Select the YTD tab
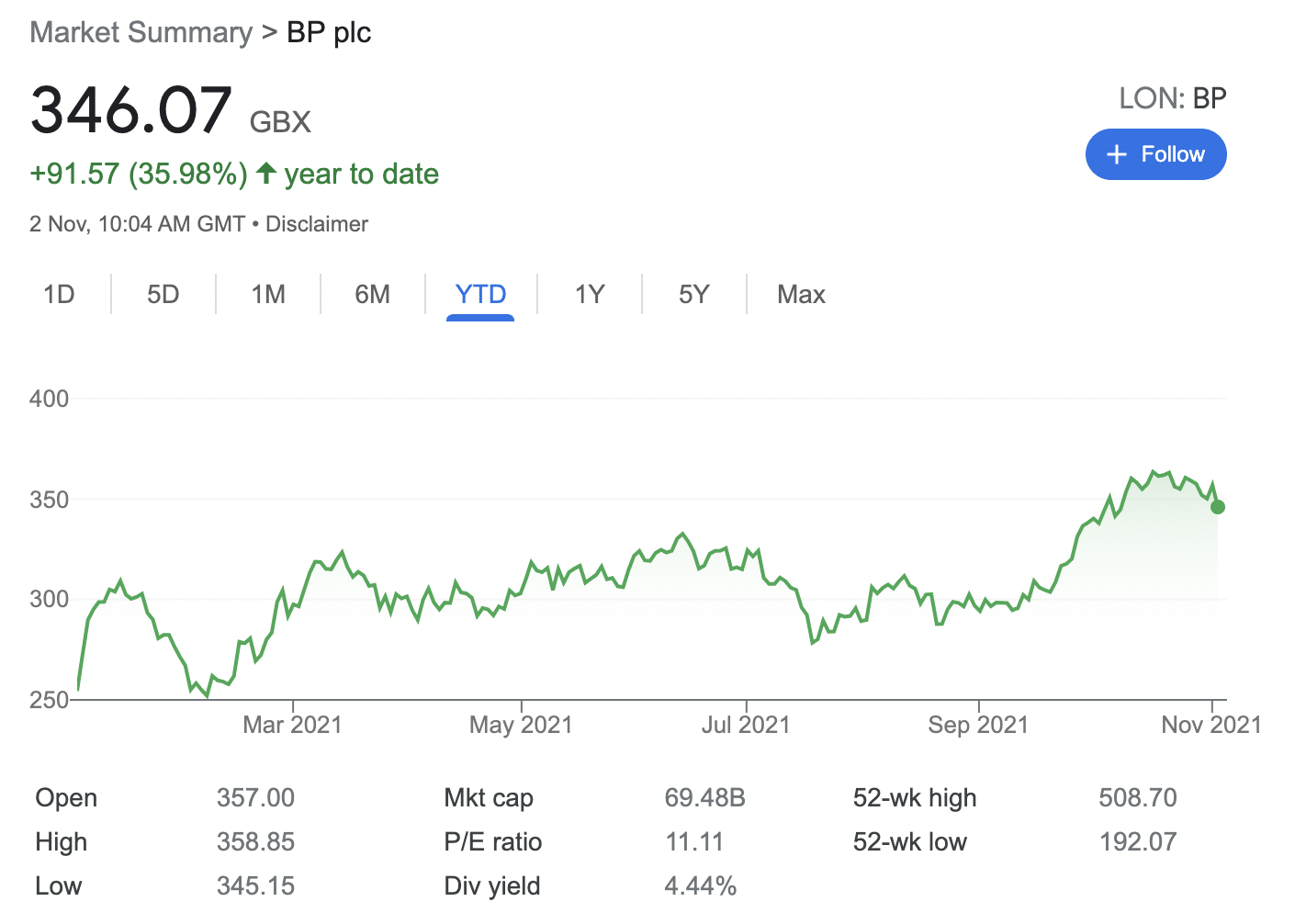The image size is (1295, 924). (x=480, y=295)
